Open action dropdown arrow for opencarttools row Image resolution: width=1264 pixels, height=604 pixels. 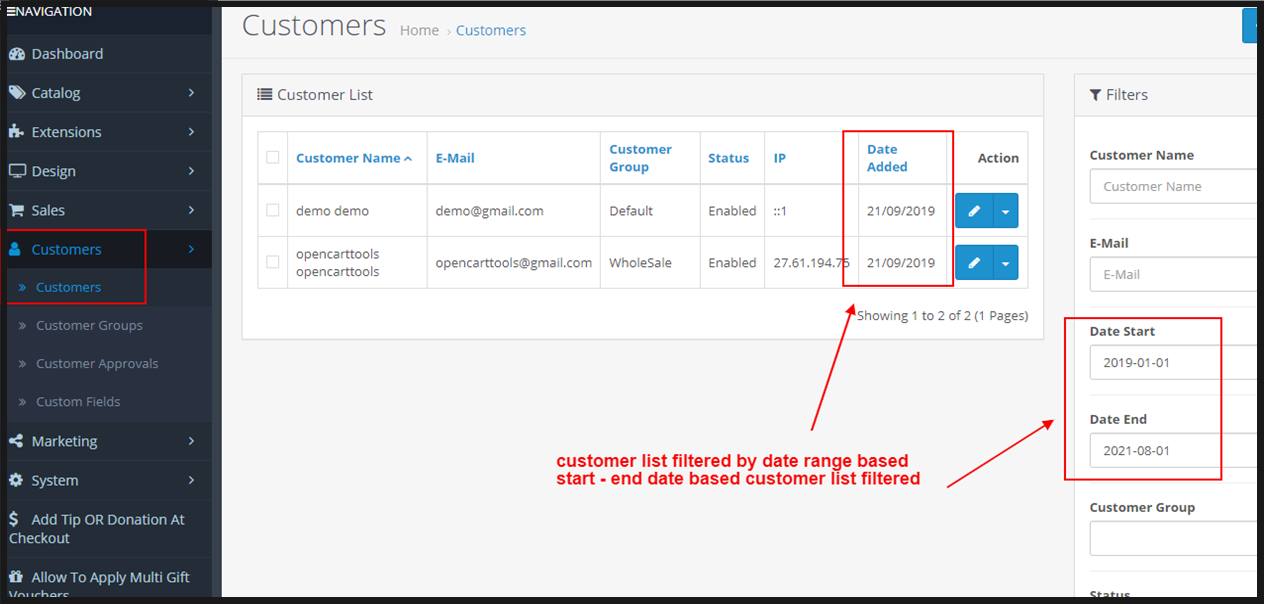point(1005,263)
